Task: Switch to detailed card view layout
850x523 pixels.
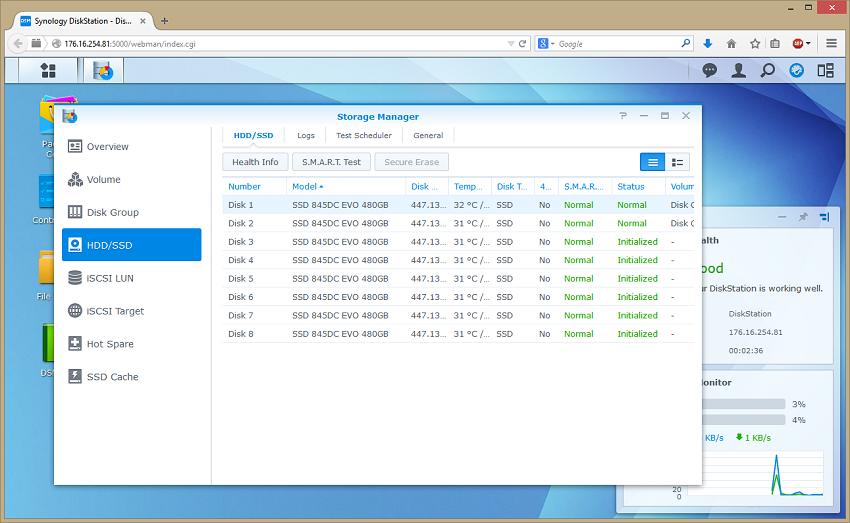Action: pos(677,162)
